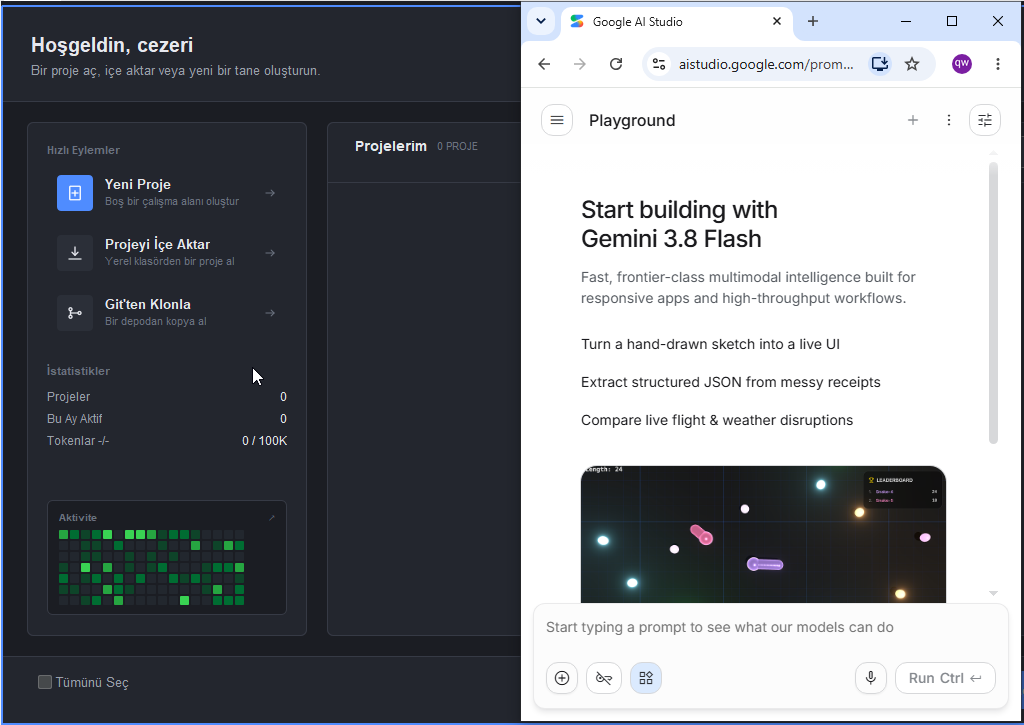The image size is (1024, 725).
Task: Click 'Start building with Gemini 3.8 Flash' heading
Action: tap(679, 224)
